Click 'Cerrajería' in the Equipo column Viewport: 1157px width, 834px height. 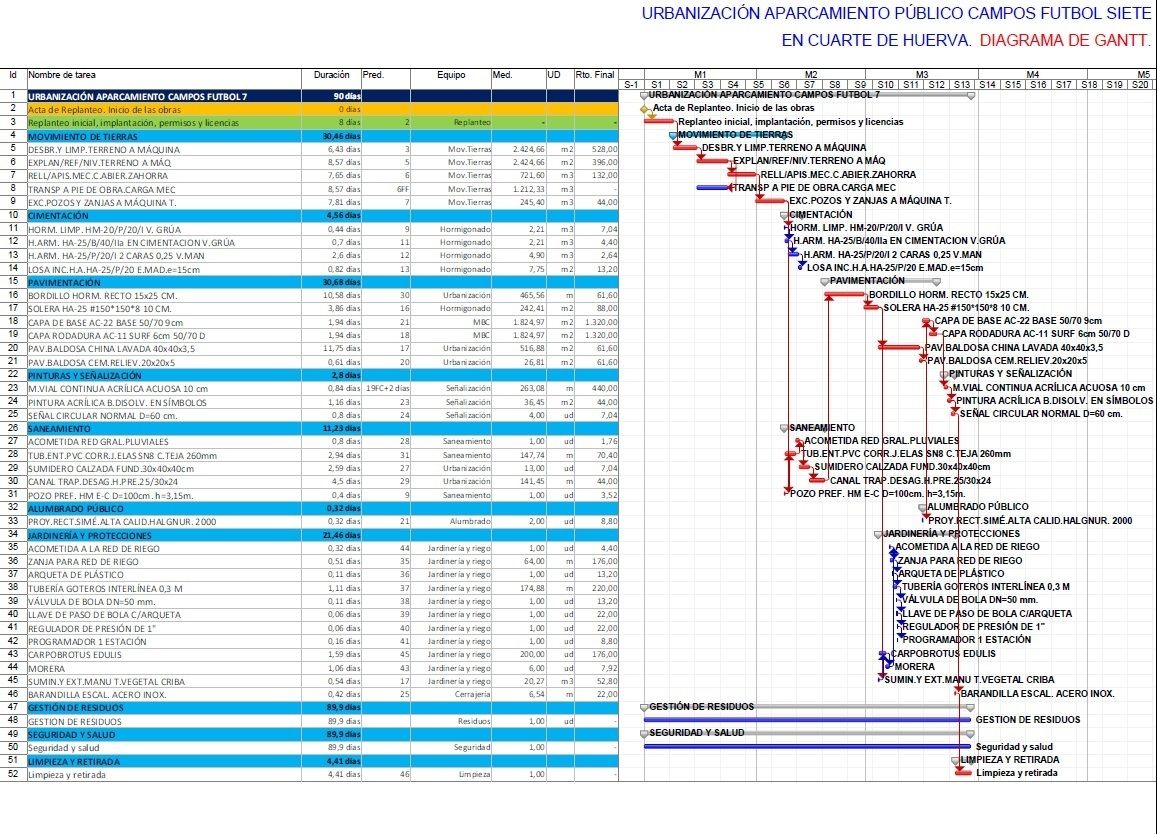pyautogui.click(x=472, y=695)
